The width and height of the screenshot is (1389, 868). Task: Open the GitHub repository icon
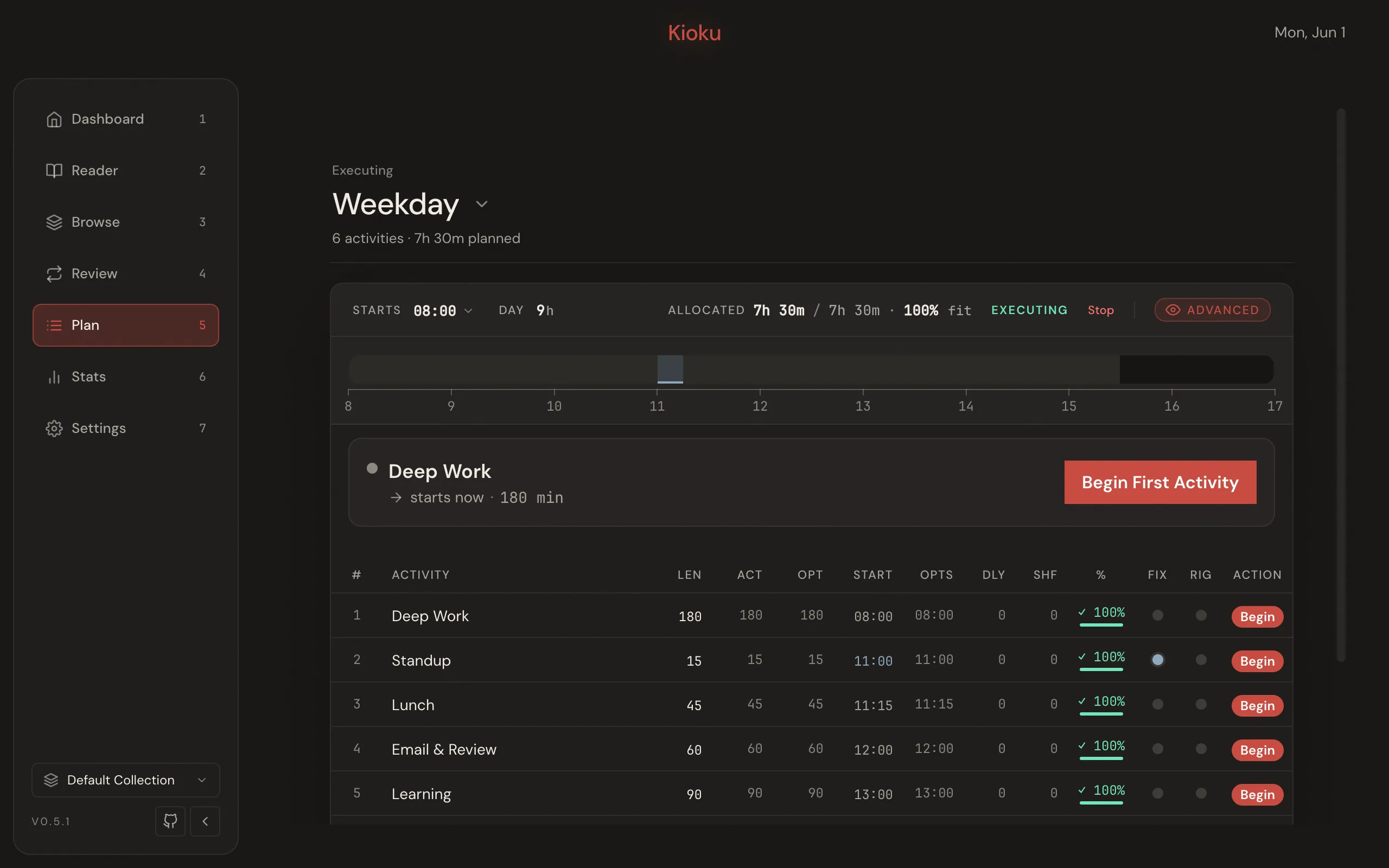[x=170, y=821]
